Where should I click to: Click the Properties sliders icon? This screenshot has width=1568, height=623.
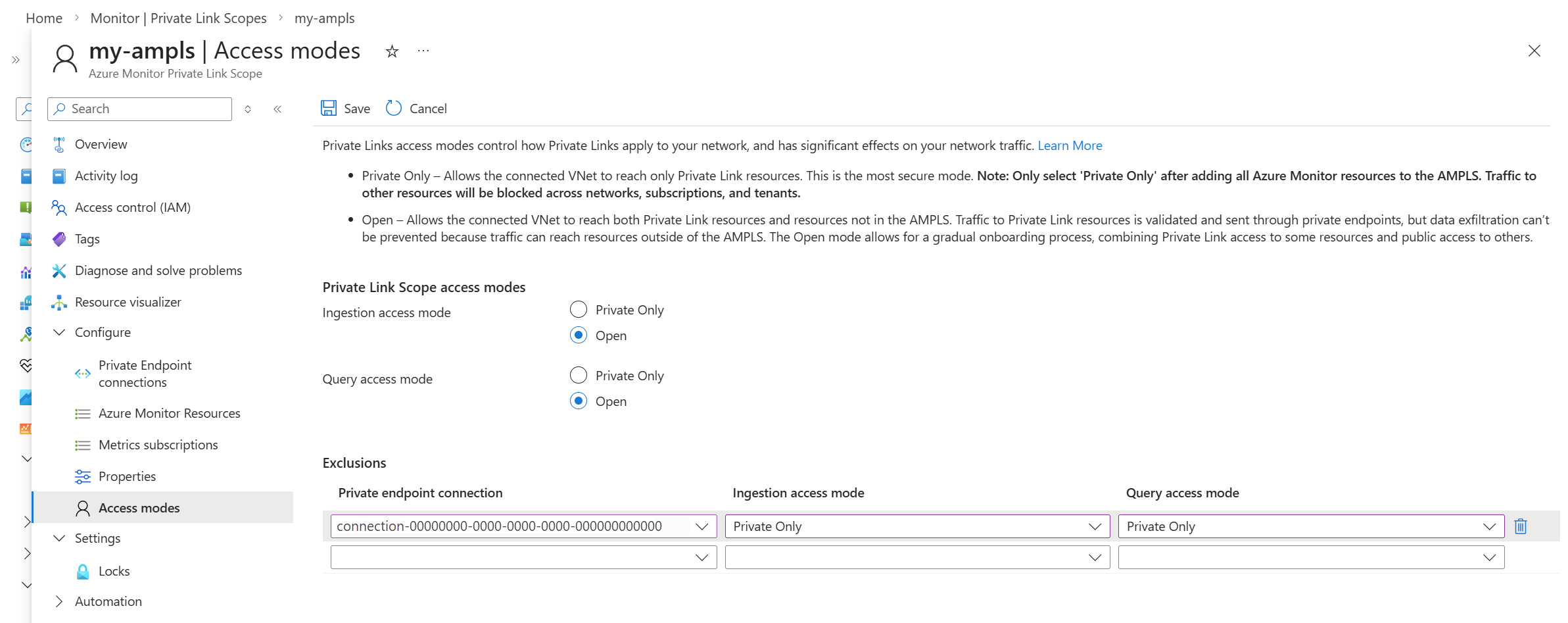click(83, 476)
